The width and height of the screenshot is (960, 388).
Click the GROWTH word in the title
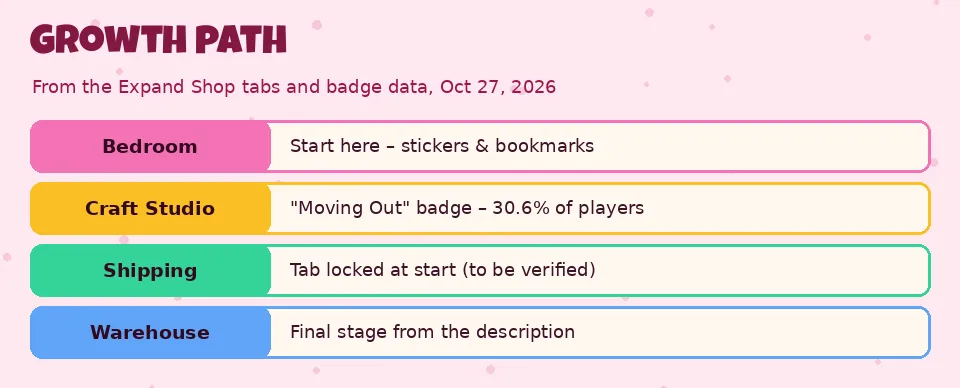tap(108, 40)
